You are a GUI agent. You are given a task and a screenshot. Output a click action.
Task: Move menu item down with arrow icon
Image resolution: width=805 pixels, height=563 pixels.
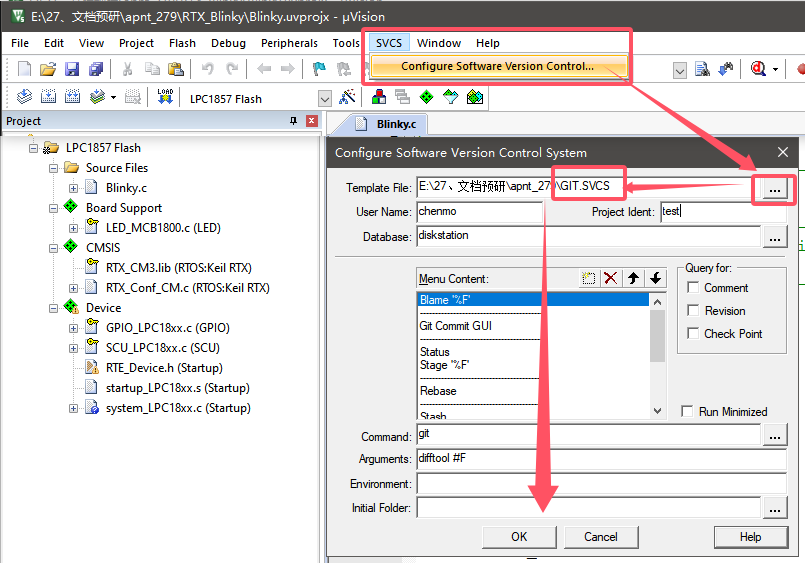[655, 278]
